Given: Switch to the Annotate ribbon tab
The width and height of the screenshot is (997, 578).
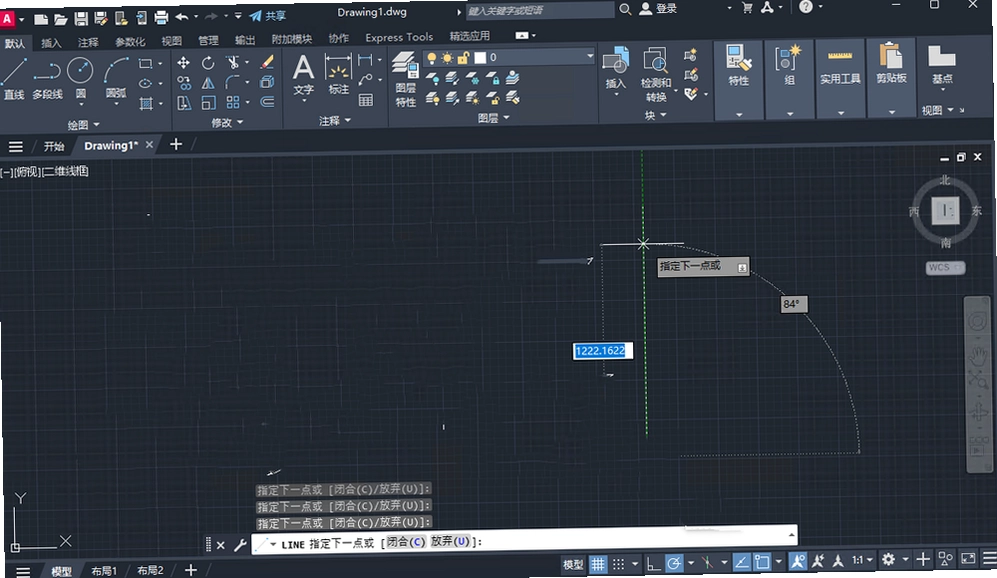Looking at the screenshot, I should (88, 42).
